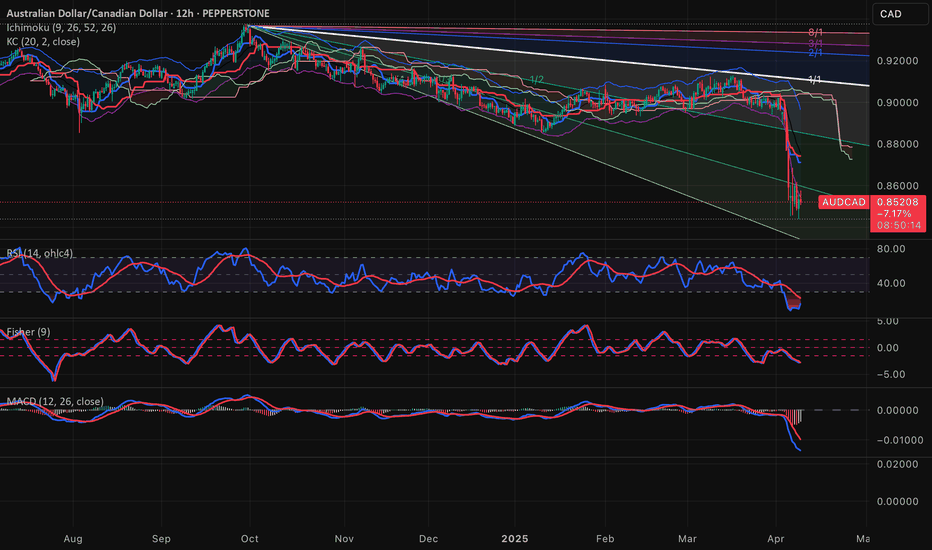The width and height of the screenshot is (932, 550).
Task: Select the RSI (14, ohlc4) pane legend
Action: (40, 253)
